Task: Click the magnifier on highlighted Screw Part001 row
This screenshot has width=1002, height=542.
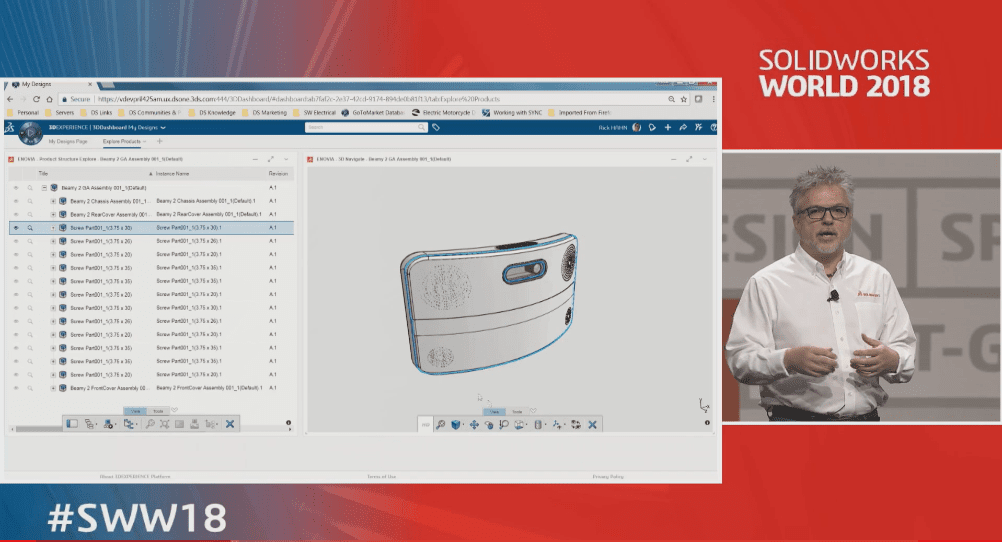Action: pos(29,228)
